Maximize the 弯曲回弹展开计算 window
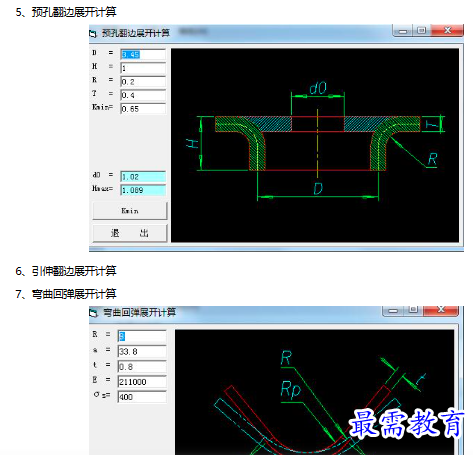473x455 pixels. (413, 310)
